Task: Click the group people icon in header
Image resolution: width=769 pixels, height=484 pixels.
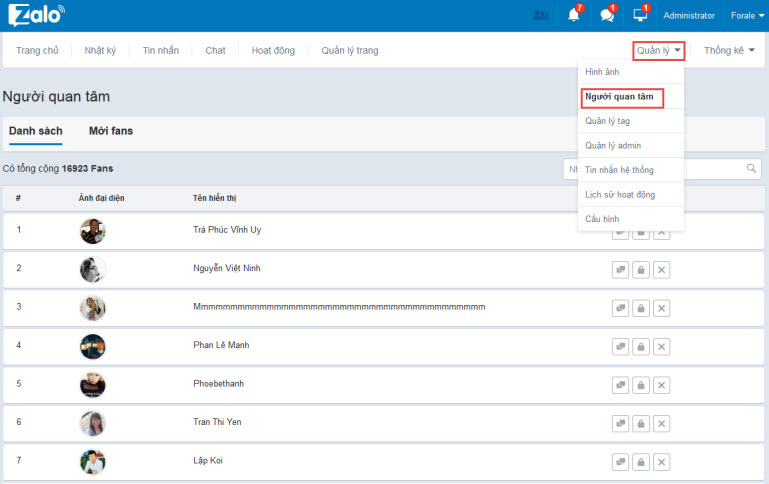Action: (x=541, y=15)
